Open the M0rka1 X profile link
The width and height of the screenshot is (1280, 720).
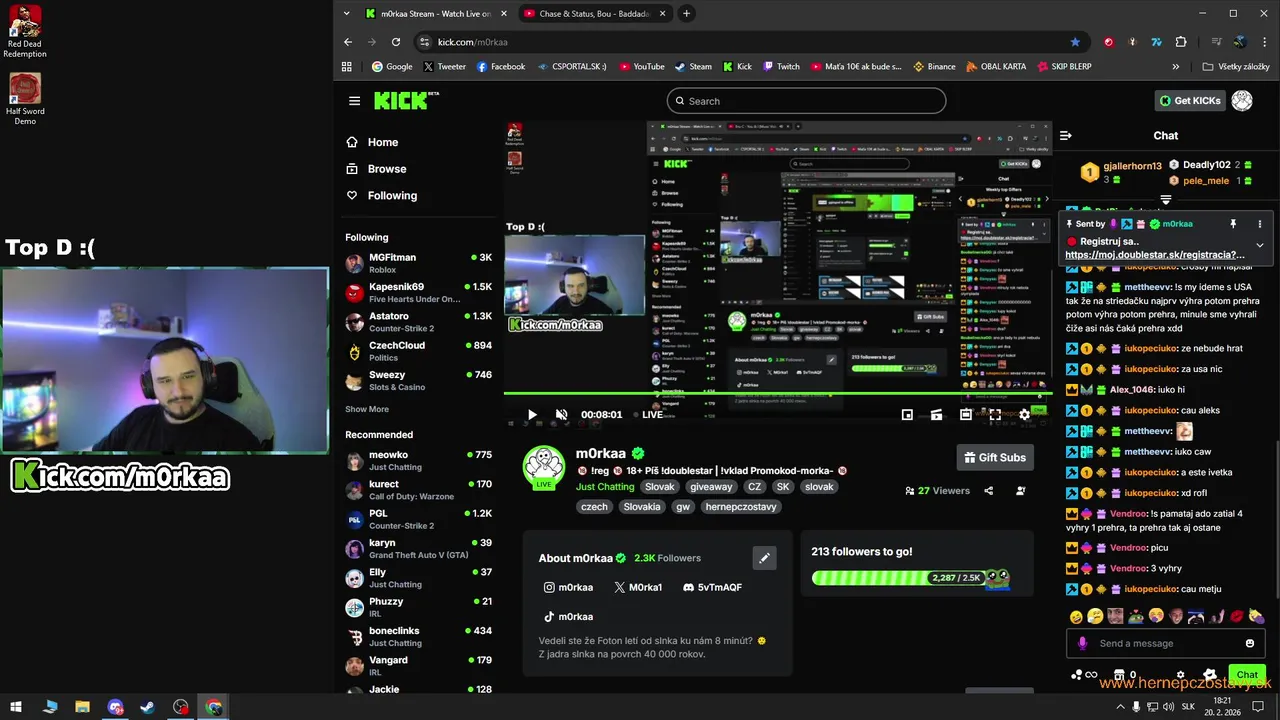(x=638, y=588)
